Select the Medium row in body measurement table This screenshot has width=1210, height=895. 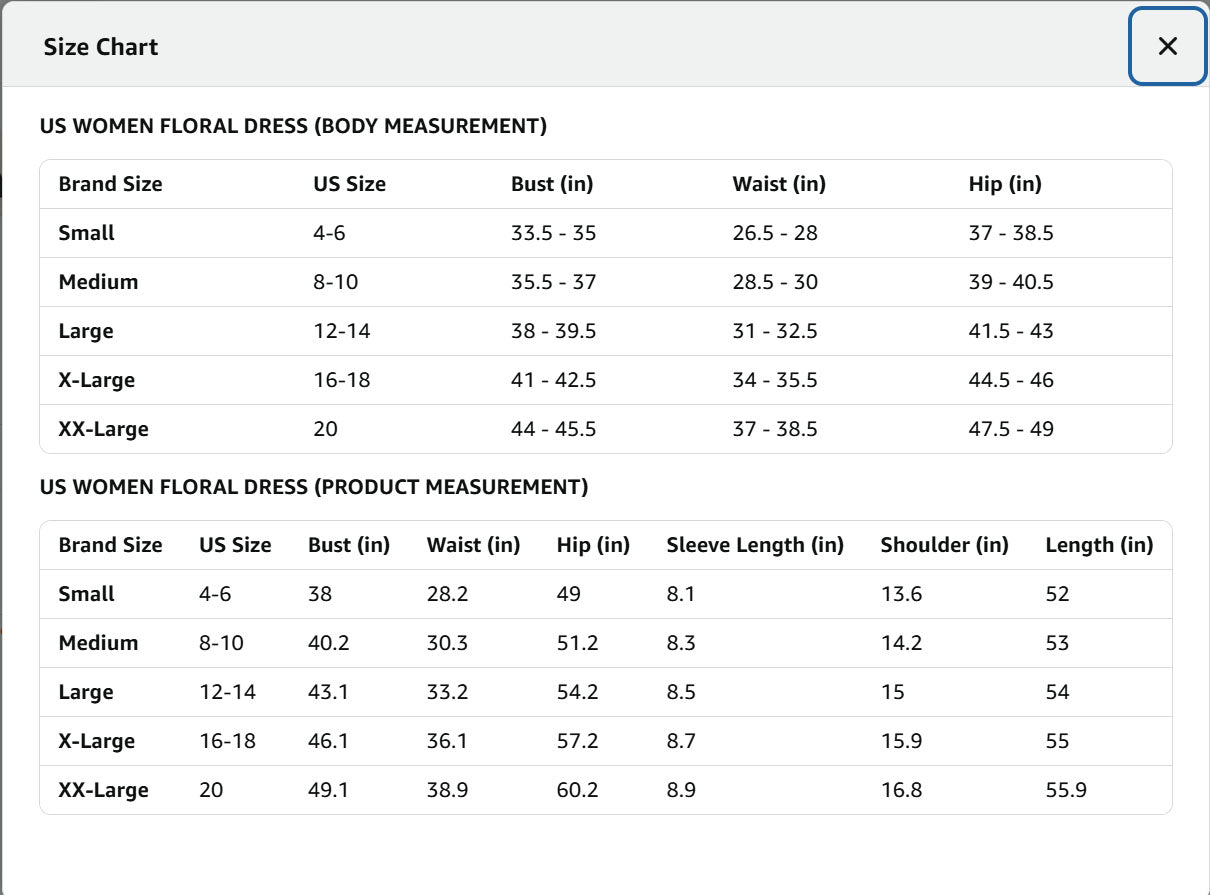click(605, 282)
